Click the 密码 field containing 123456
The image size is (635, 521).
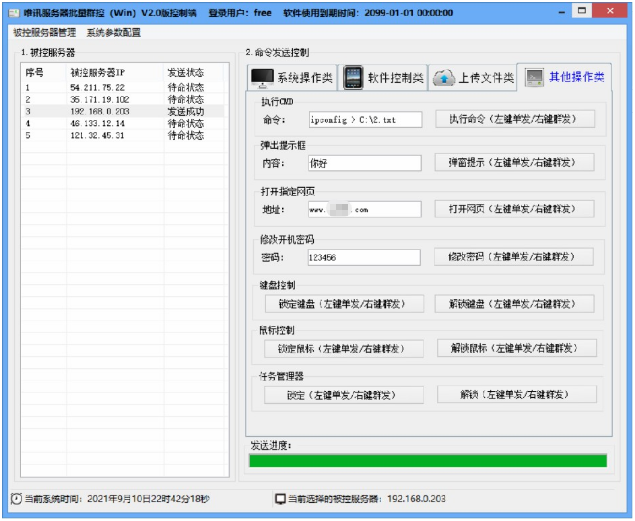tap(364, 257)
